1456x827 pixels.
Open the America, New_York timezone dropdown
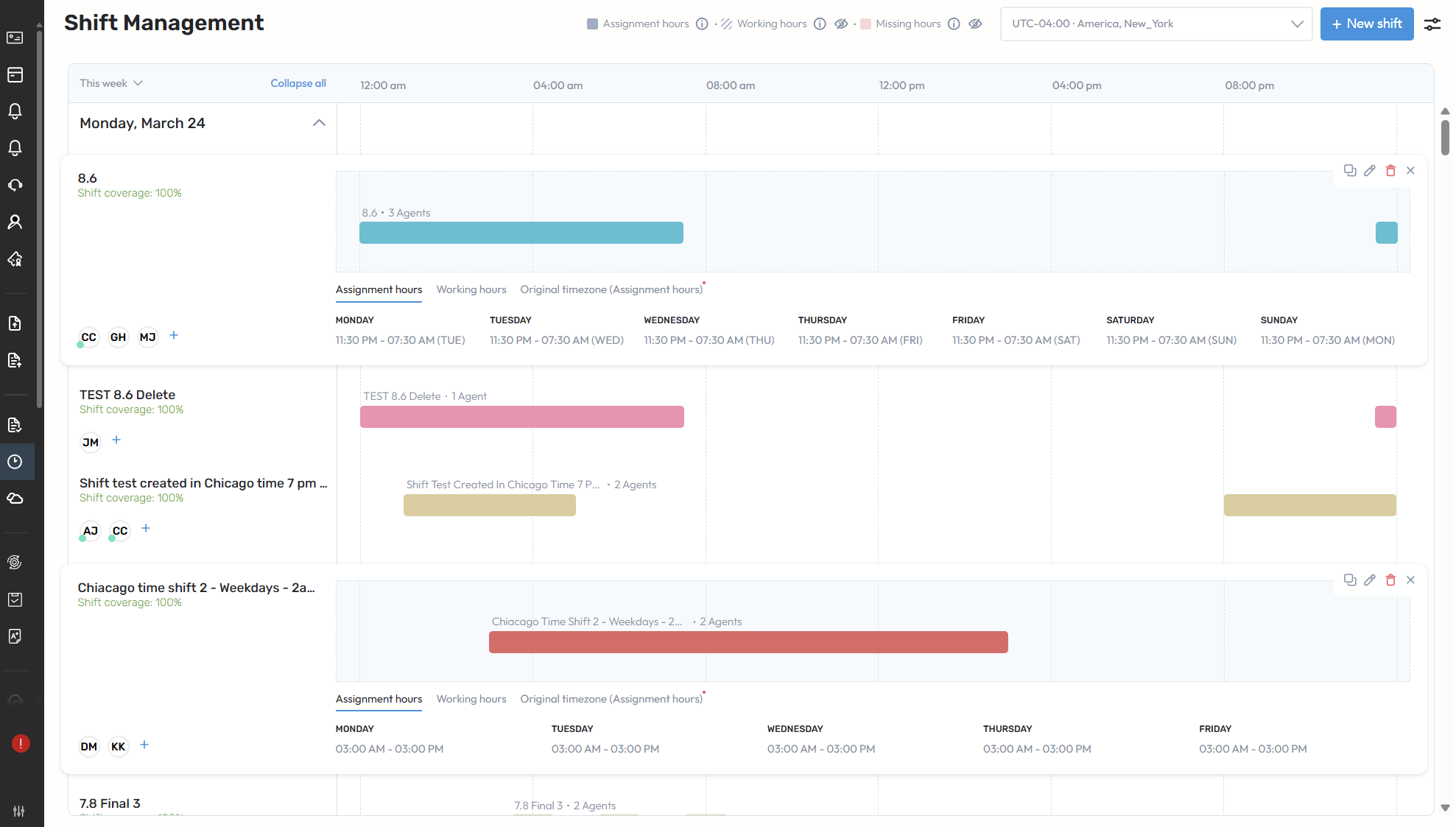[x=1156, y=24]
